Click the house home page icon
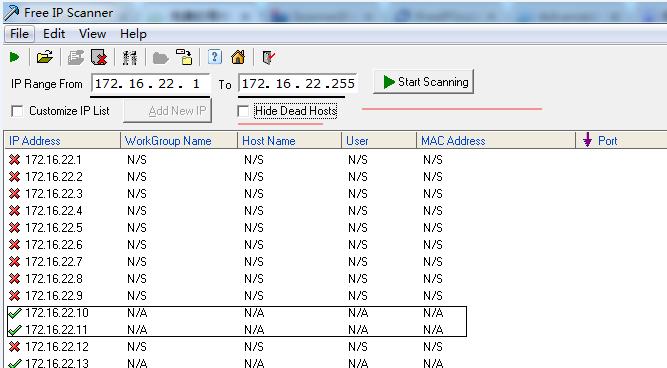This screenshot has height=368, width=667. tap(238, 57)
